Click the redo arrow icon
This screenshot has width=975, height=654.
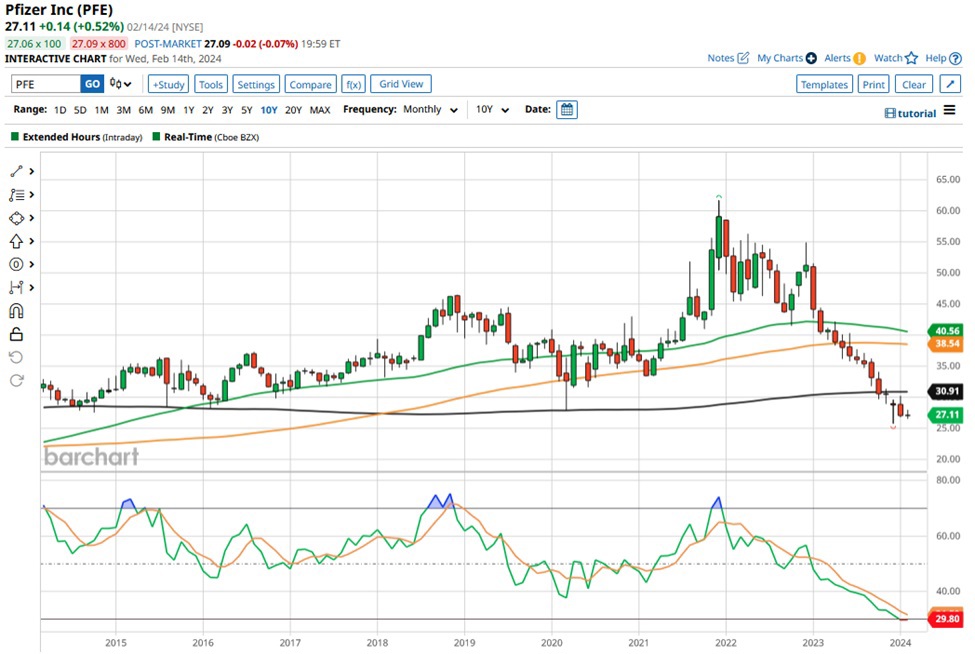coord(16,380)
